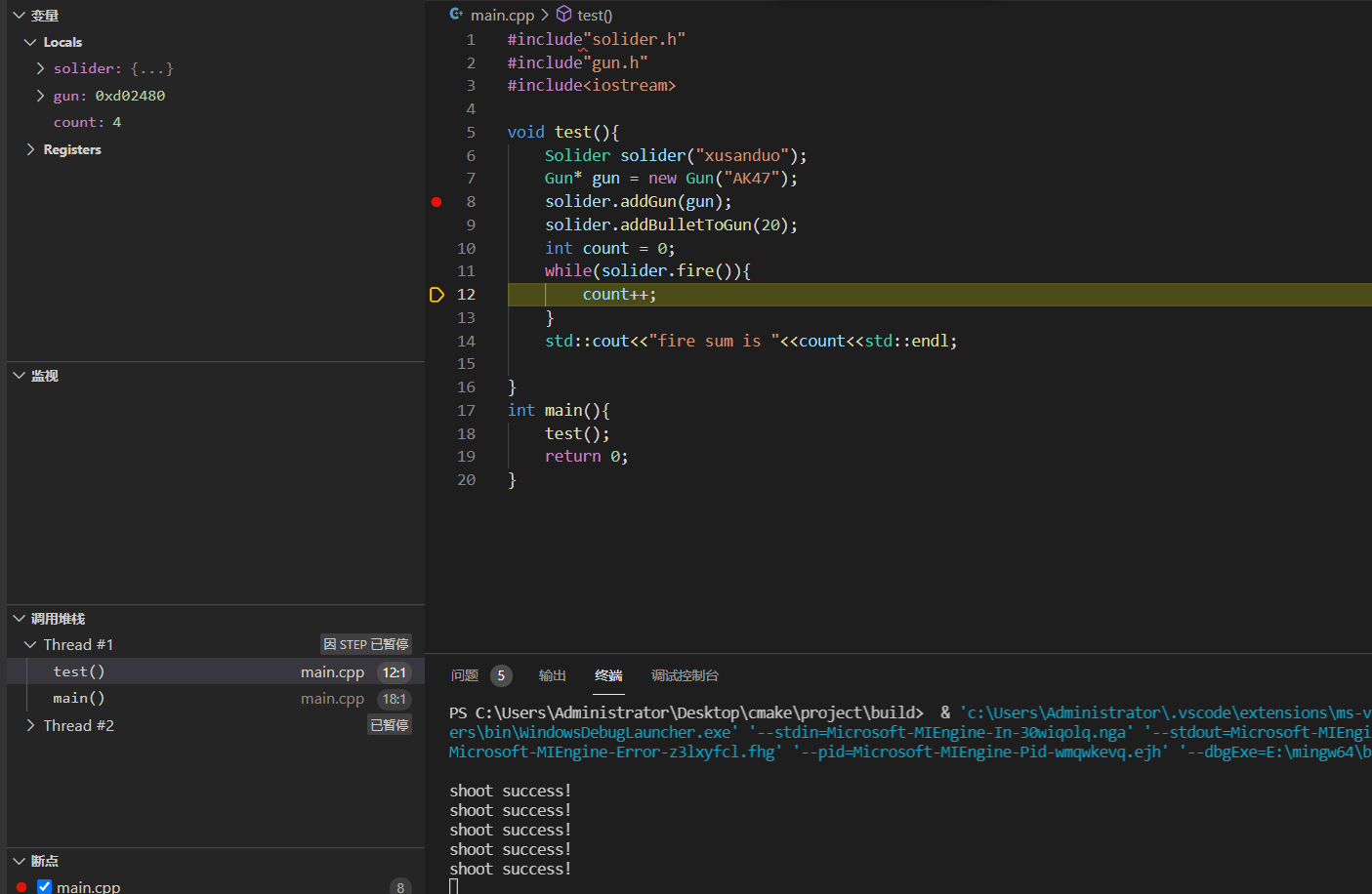This screenshot has width=1372, height=894.
Task: Switch to the 输出 output tab
Action: click(553, 675)
